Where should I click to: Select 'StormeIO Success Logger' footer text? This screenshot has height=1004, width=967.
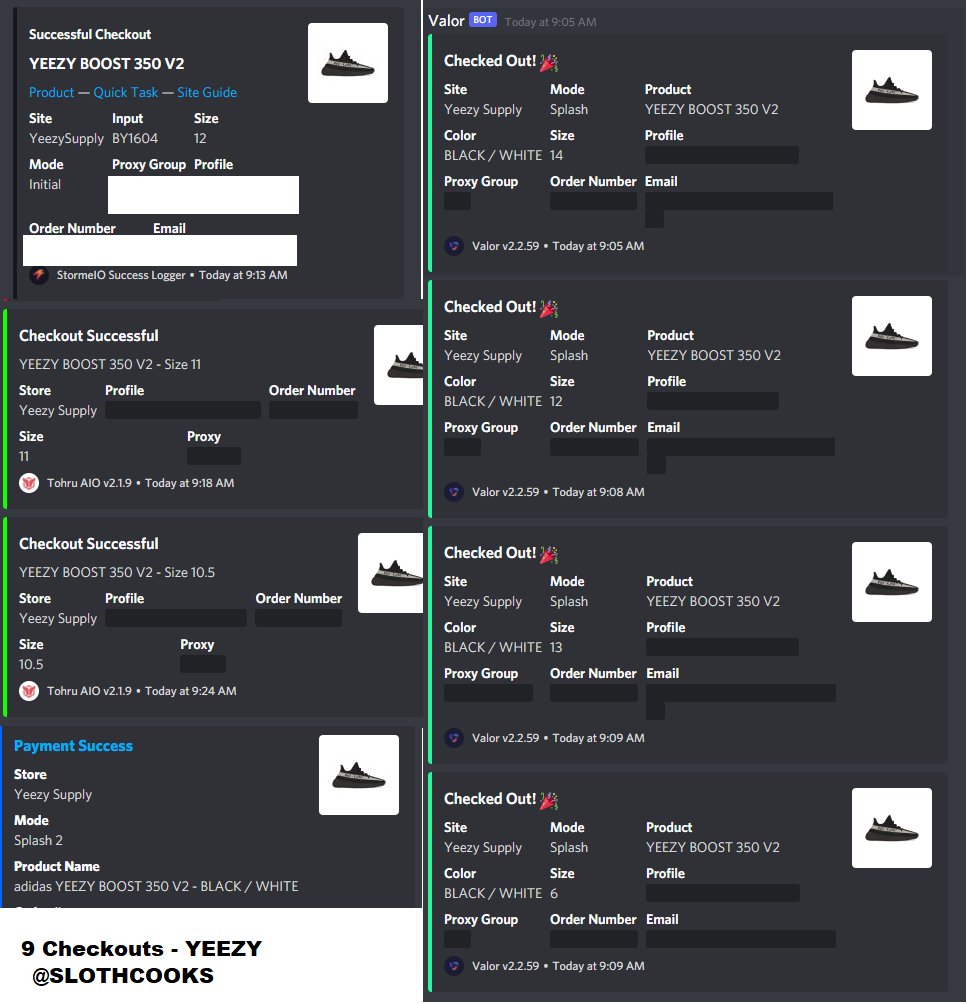121,275
